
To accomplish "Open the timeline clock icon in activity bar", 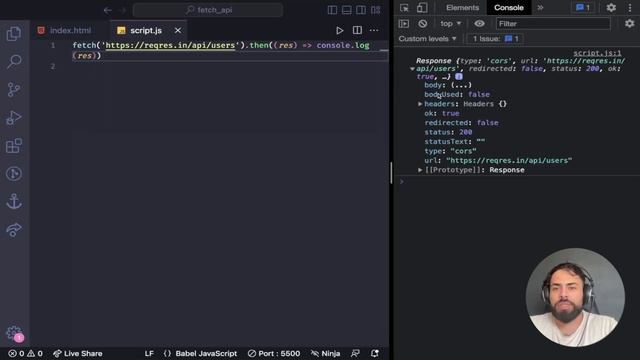I will click(14, 174).
